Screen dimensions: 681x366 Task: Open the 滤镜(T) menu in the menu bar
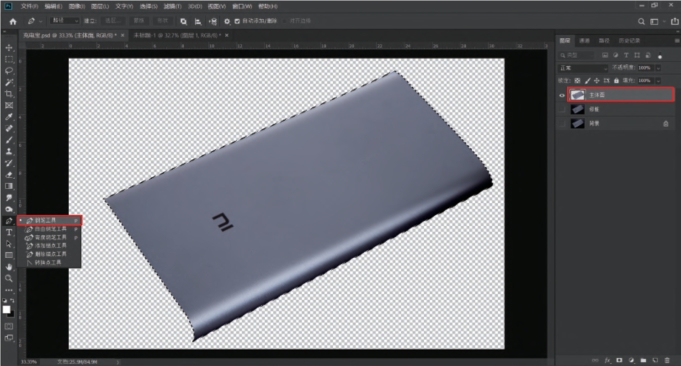(x=172, y=7)
